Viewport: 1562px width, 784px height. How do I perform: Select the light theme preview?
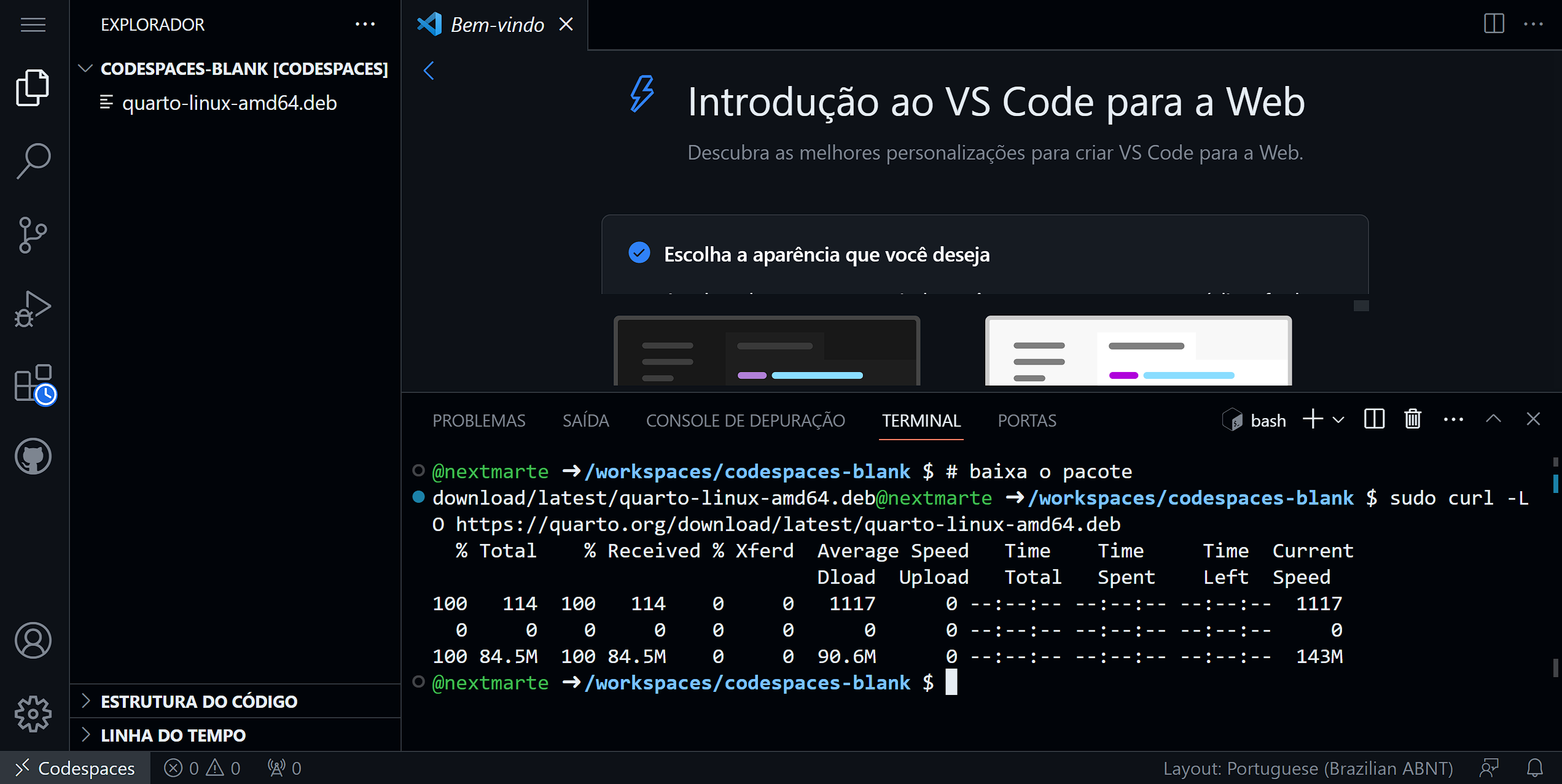[x=1138, y=351]
